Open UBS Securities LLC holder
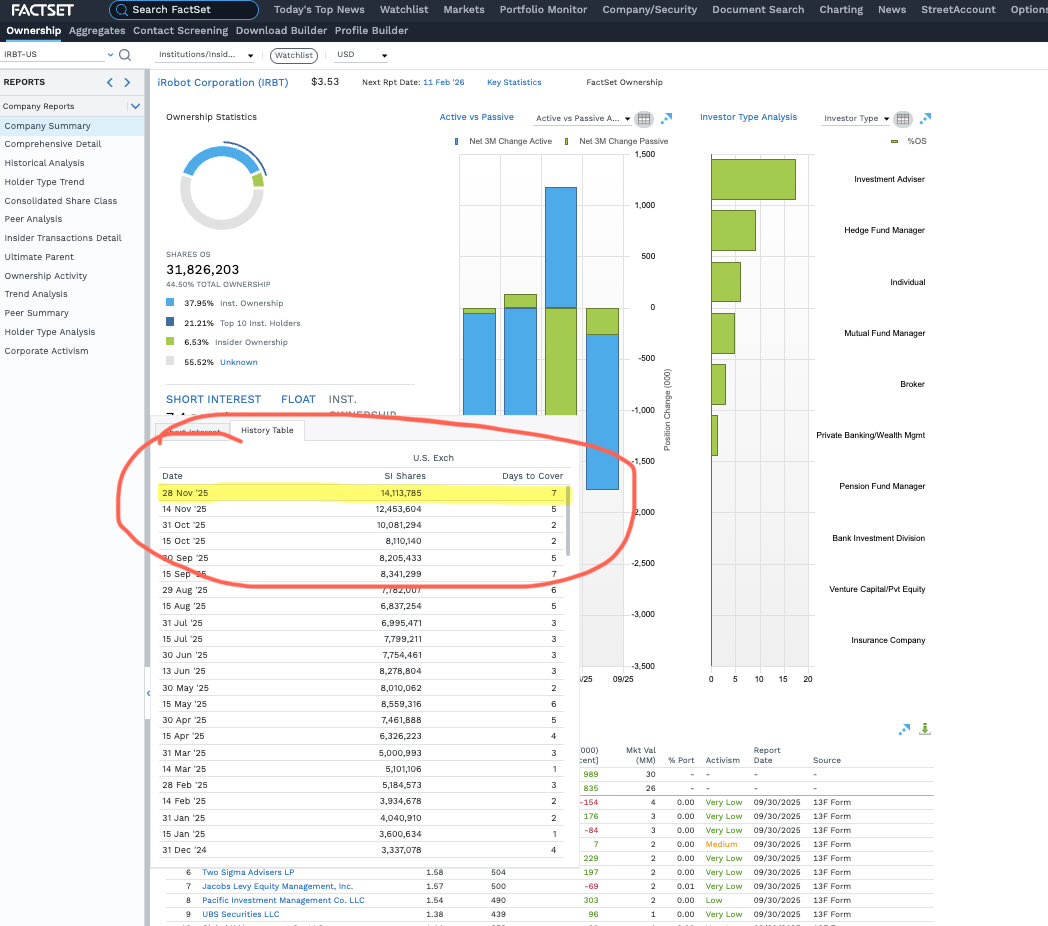 [241, 915]
